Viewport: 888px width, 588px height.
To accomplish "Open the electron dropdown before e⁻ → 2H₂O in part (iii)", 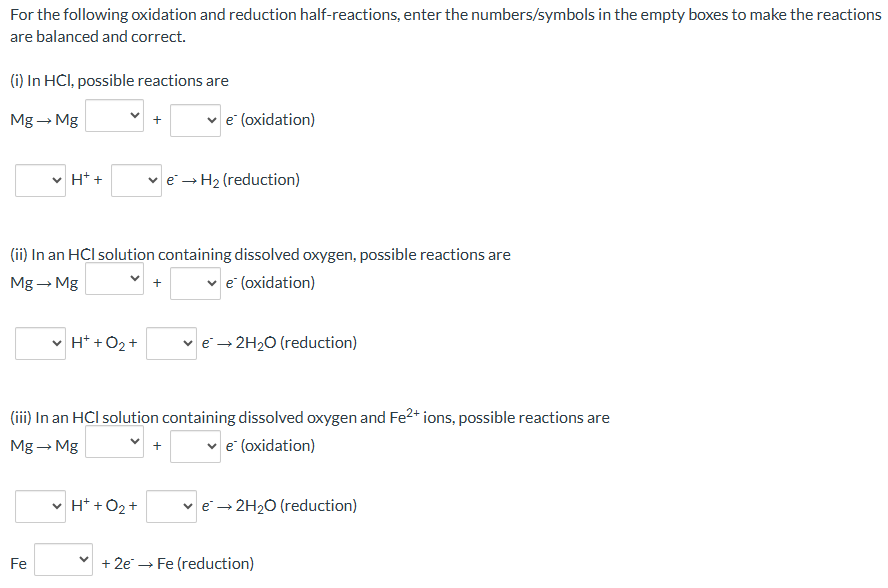I will (x=171, y=505).
